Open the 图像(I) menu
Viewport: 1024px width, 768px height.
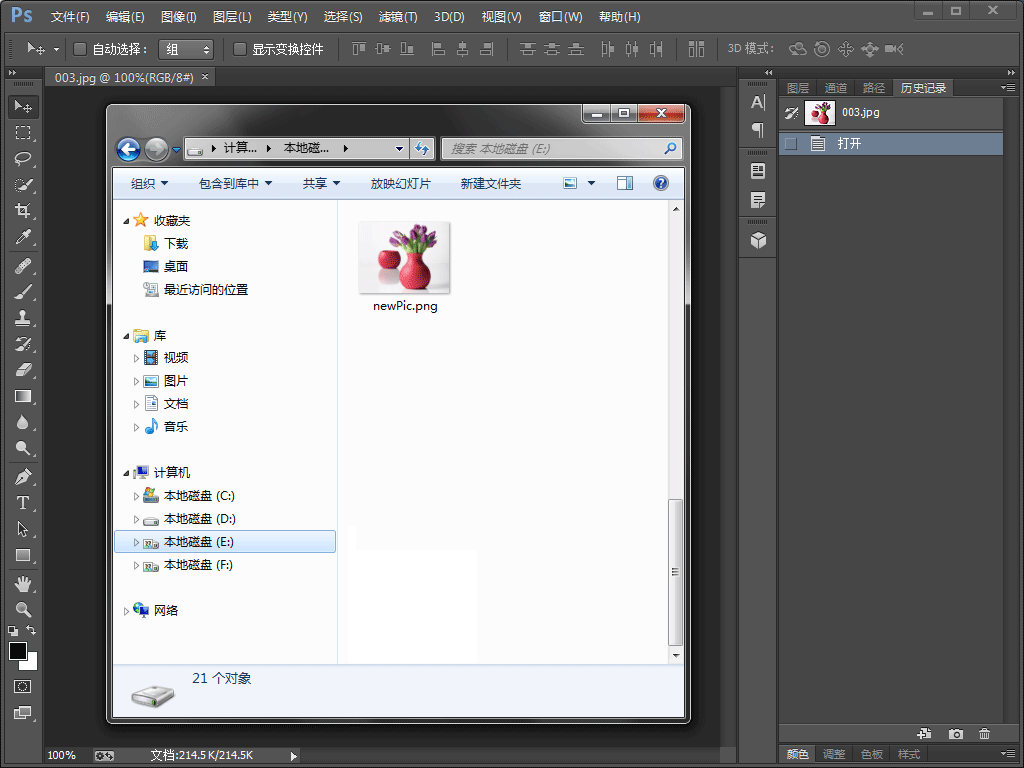click(x=178, y=17)
